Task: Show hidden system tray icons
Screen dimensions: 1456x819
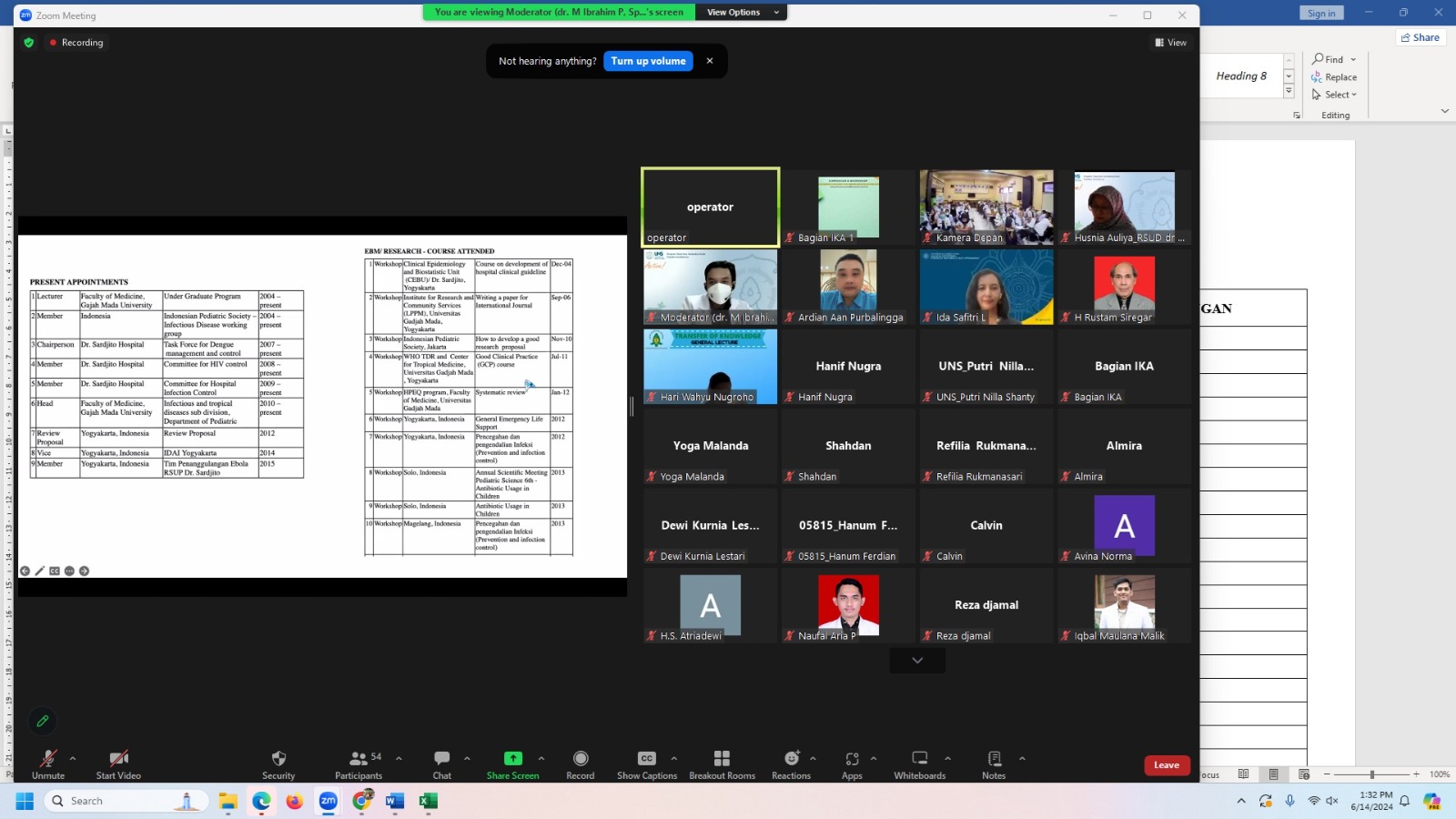Action: click(1241, 801)
